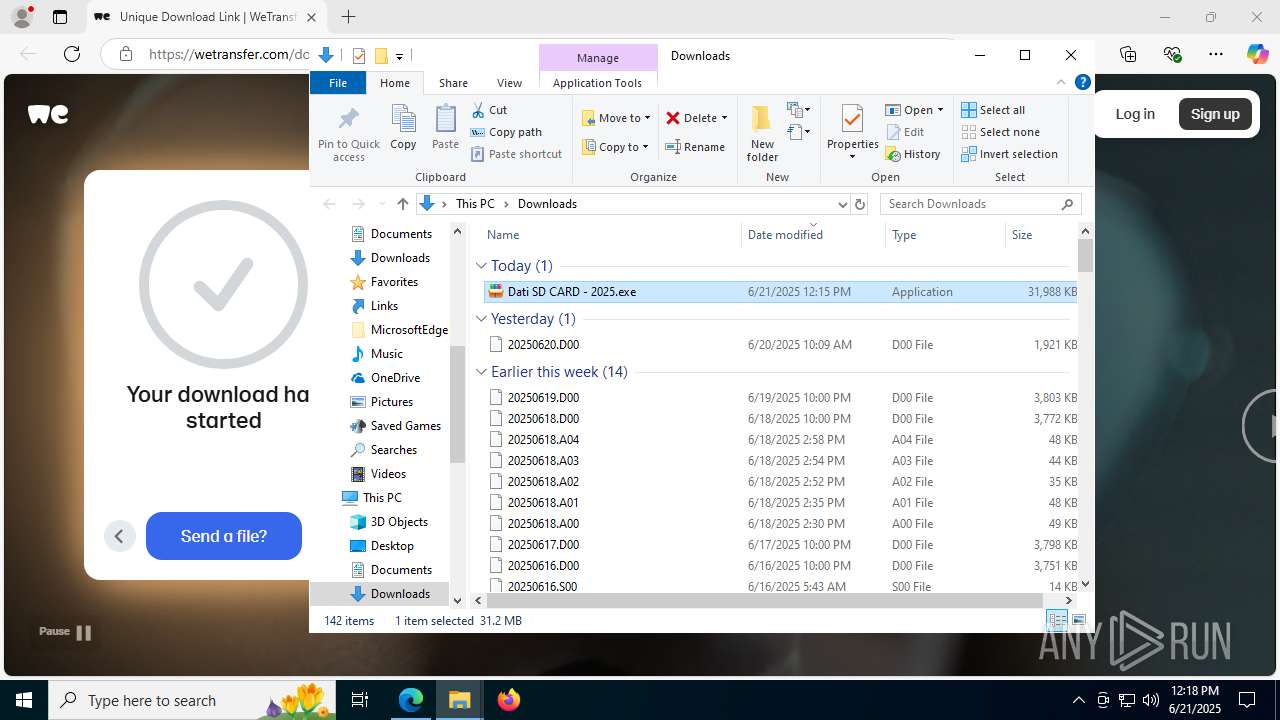The width and height of the screenshot is (1280, 720).
Task: Open taskbar notification center
Action: point(1247,700)
